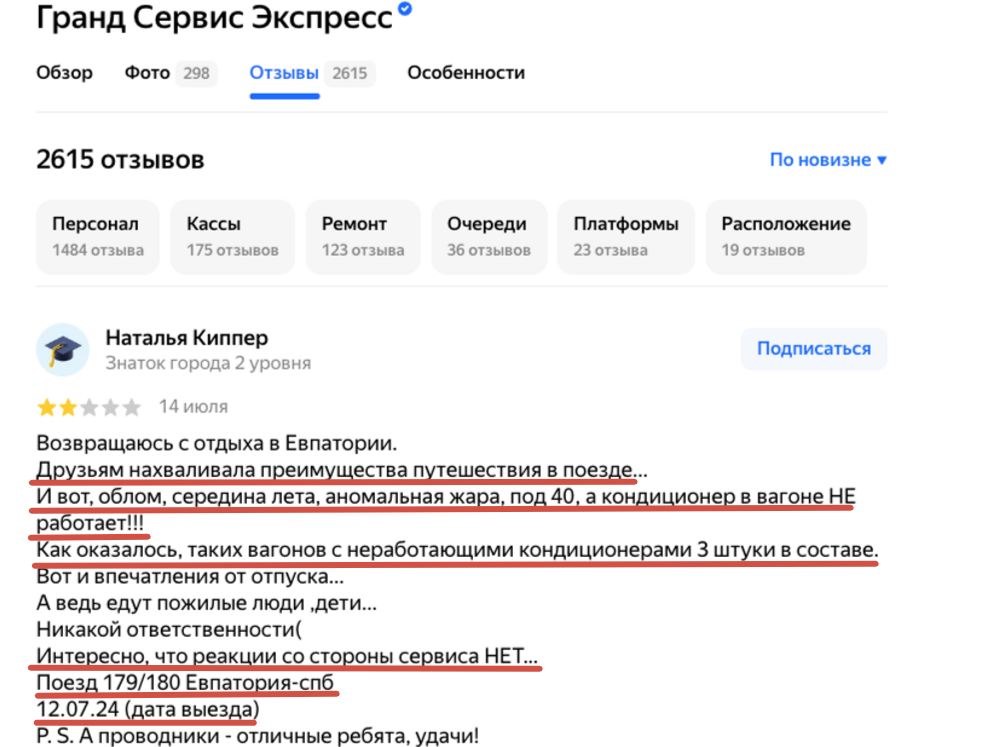Image resolution: width=983 pixels, height=747 pixels.
Task: Click Наталья Киппер's graduation cap avatar
Action: (x=62, y=349)
